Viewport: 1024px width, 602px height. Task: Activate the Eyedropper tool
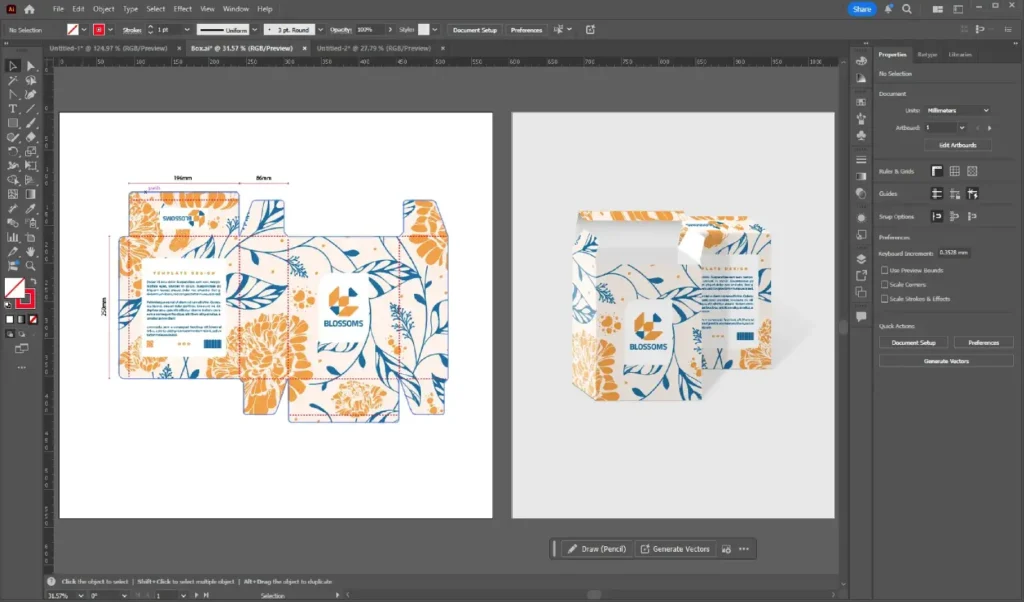tap(31, 208)
